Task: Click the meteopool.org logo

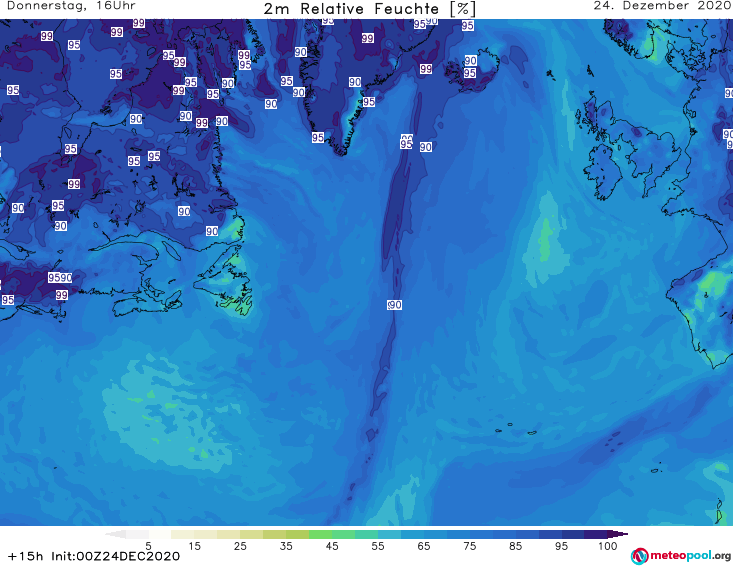Action: point(681,556)
